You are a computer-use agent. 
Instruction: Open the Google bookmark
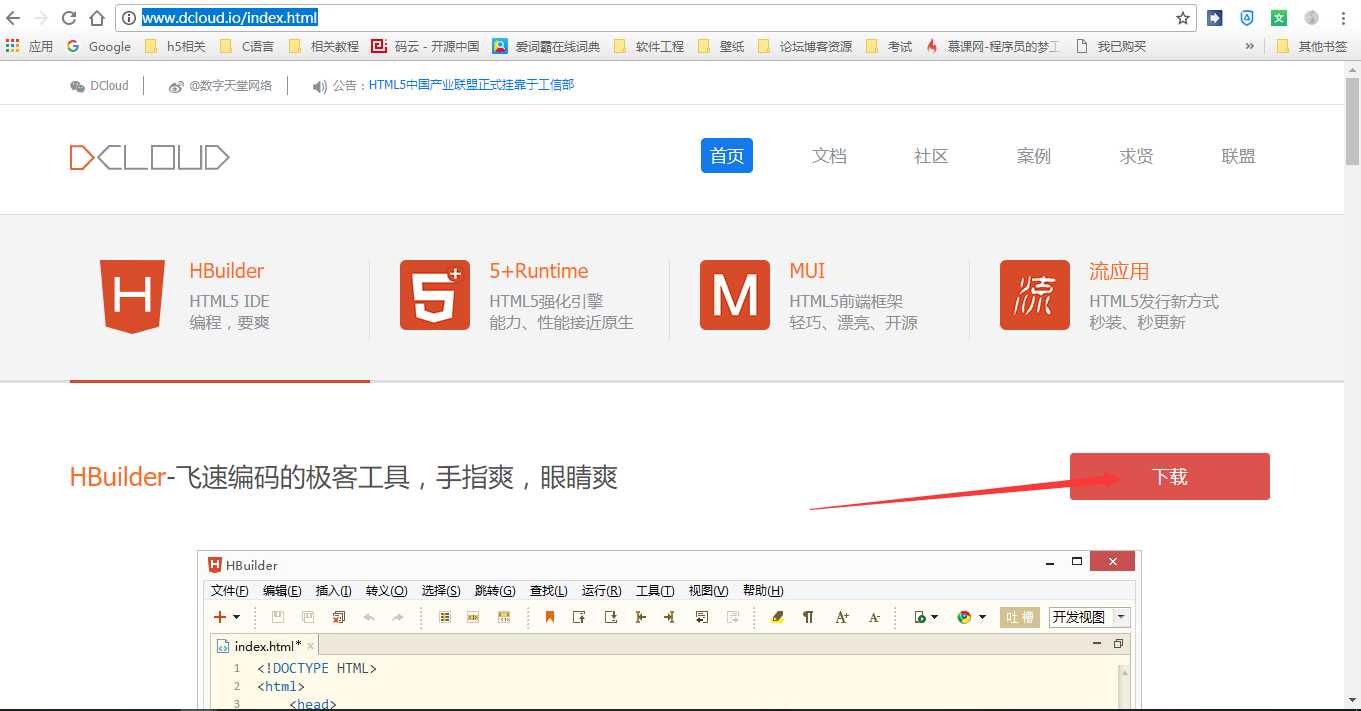coord(99,46)
